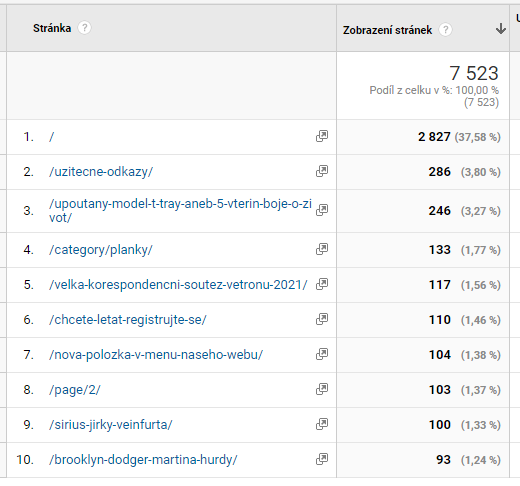Open /chcete-letat-registrujte-se/ via its external icon
This screenshot has width=520, height=486.
coord(322,319)
